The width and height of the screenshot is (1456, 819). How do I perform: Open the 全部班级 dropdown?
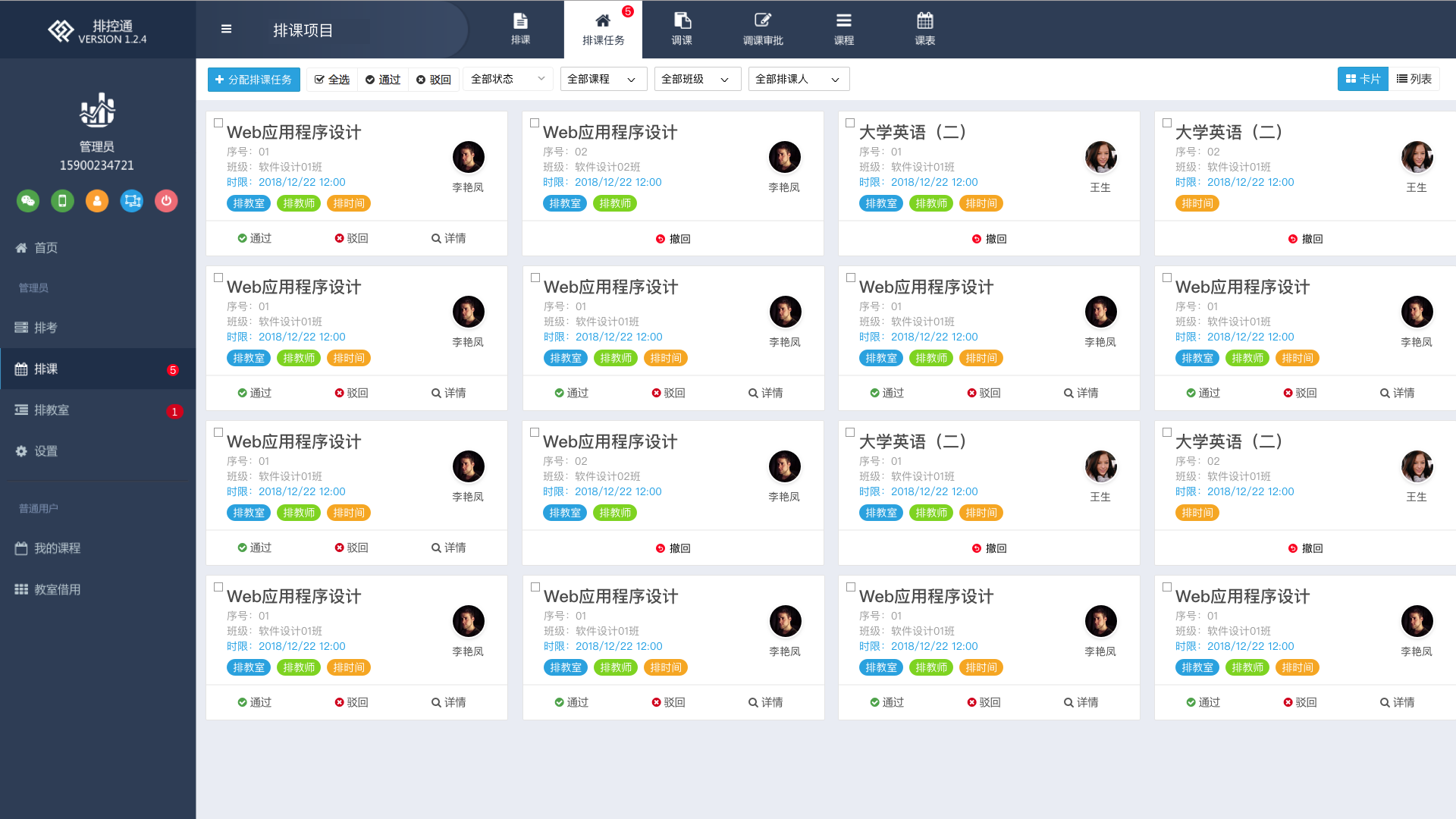[x=698, y=79]
